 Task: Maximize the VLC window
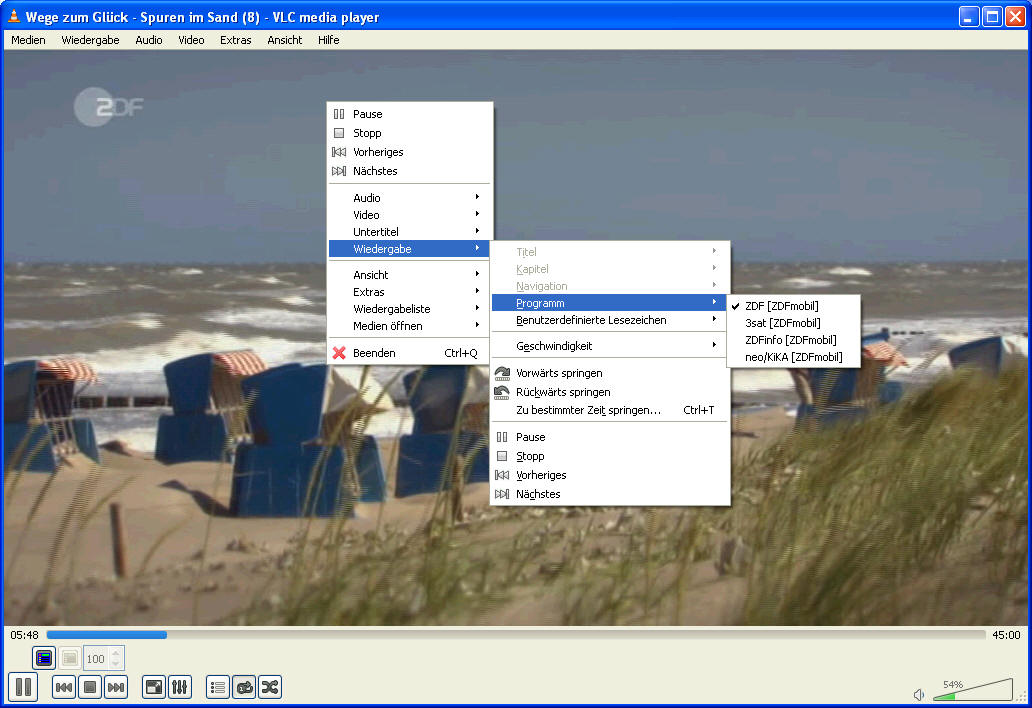tap(991, 17)
